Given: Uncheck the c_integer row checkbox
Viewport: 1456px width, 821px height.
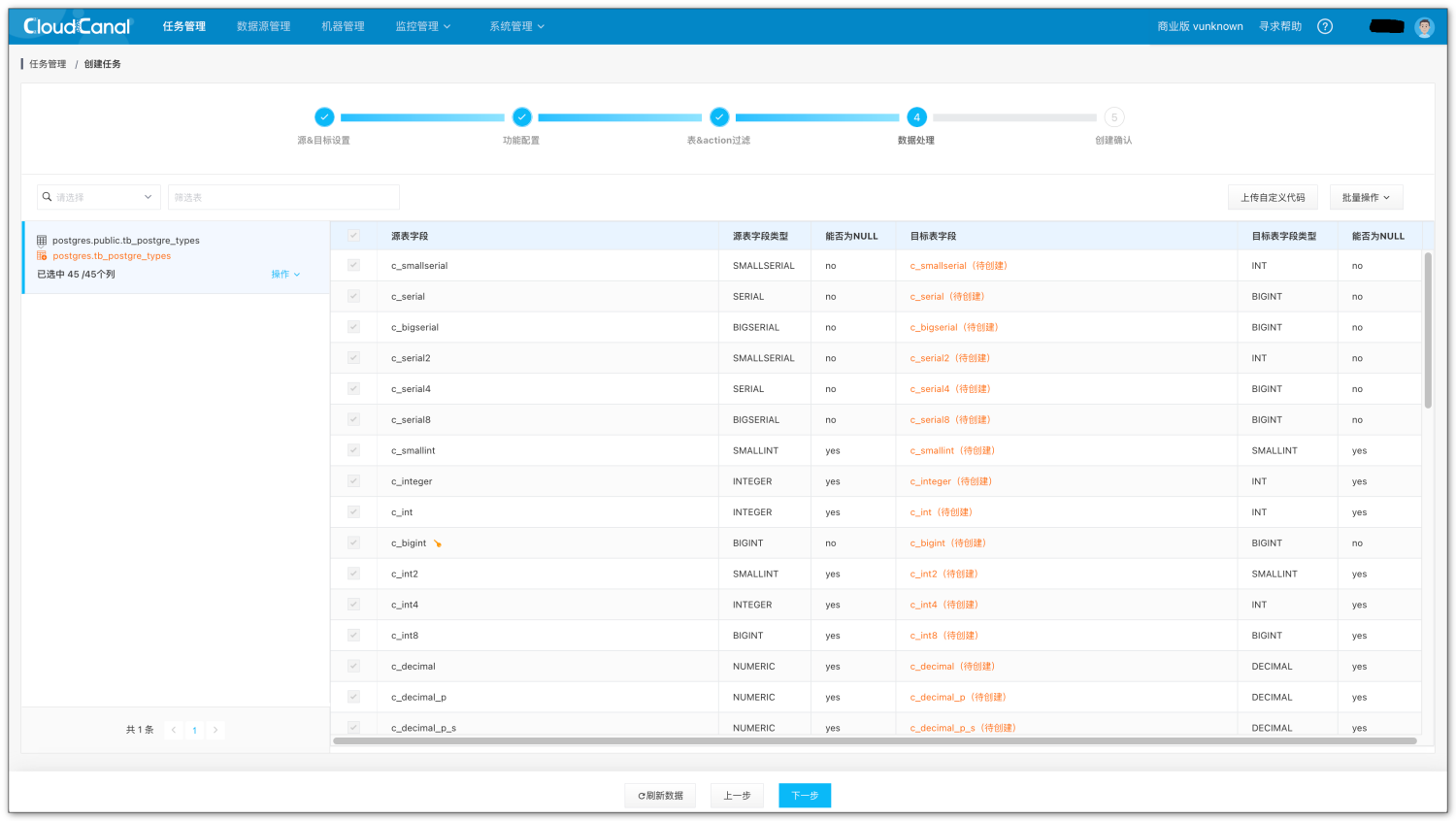Looking at the screenshot, I should [x=352, y=480].
